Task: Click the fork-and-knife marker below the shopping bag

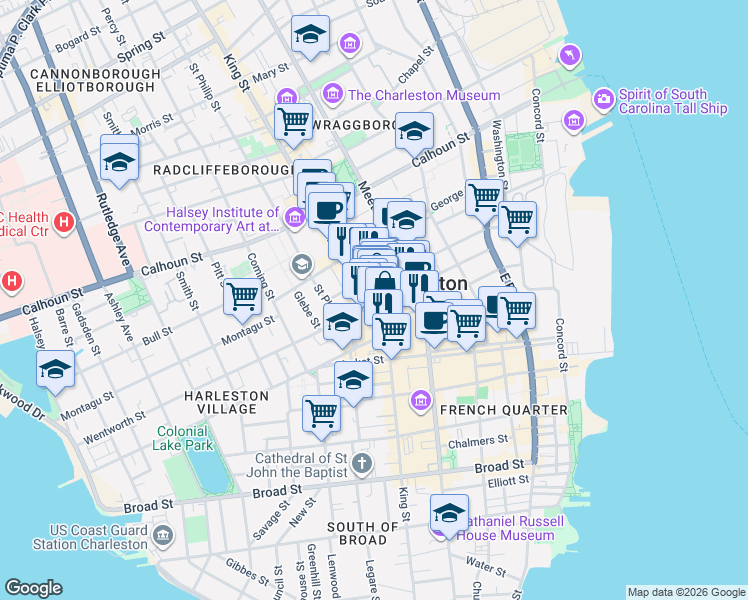Action: [383, 303]
